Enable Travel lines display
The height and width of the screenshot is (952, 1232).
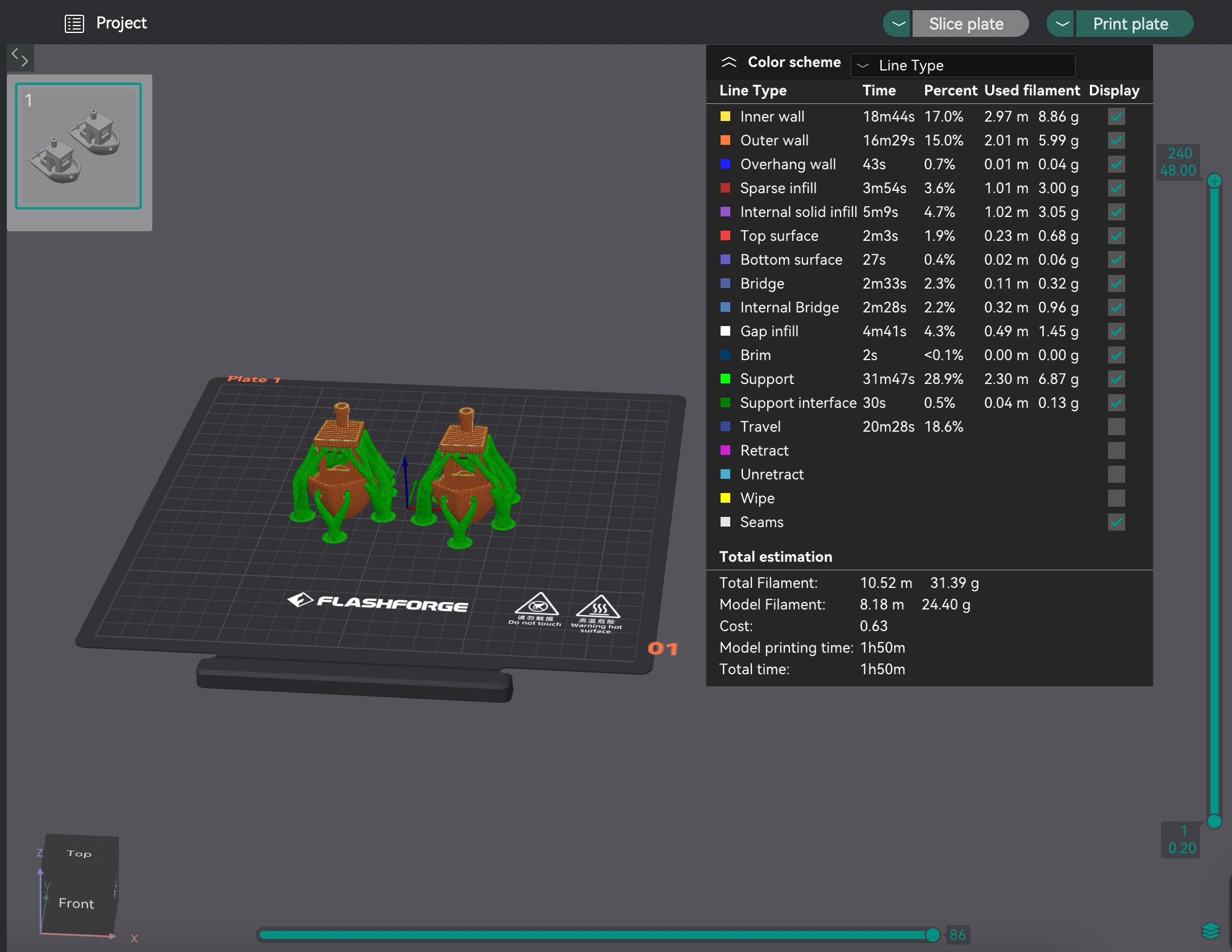coord(1116,427)
